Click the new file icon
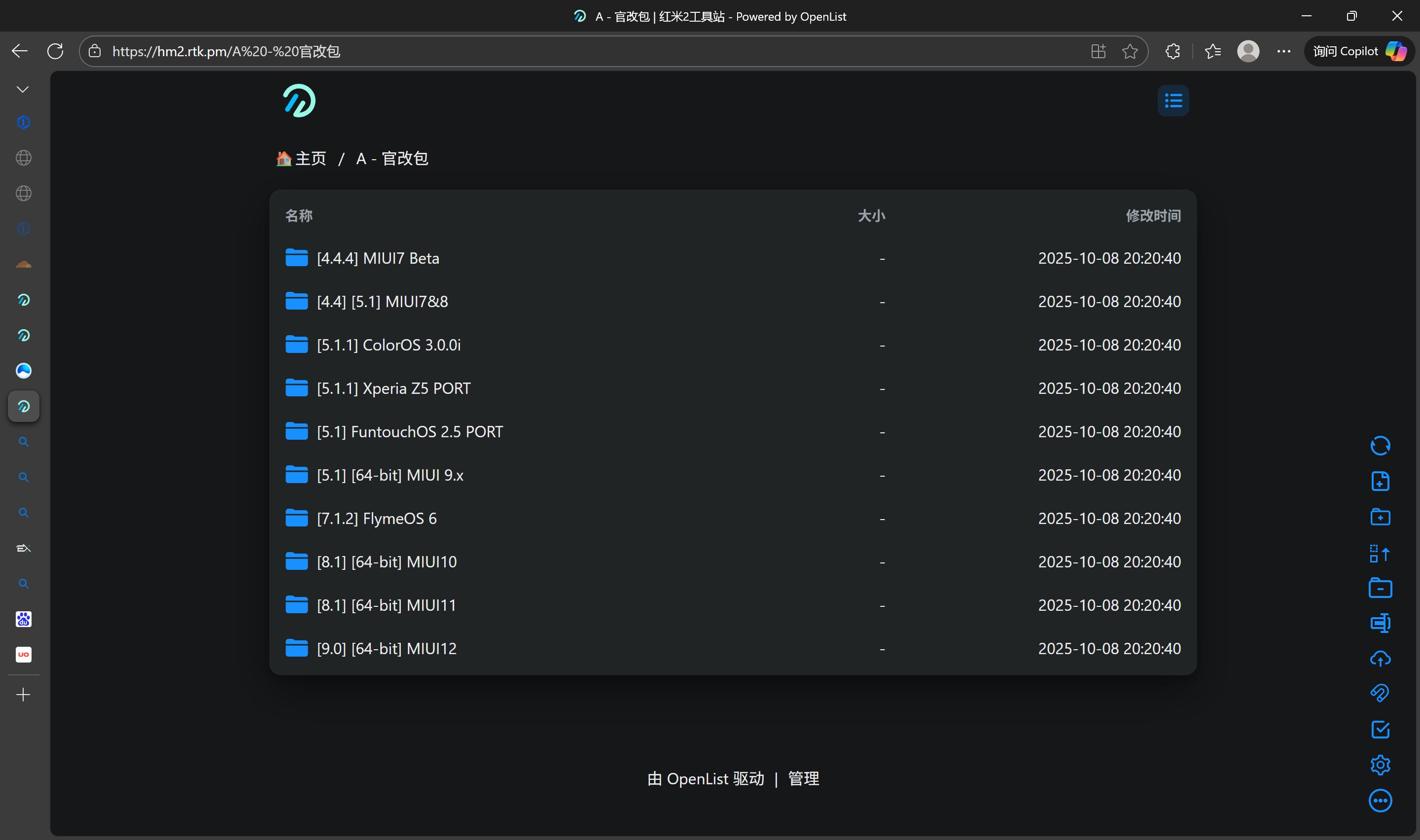 pos(1380,481)
